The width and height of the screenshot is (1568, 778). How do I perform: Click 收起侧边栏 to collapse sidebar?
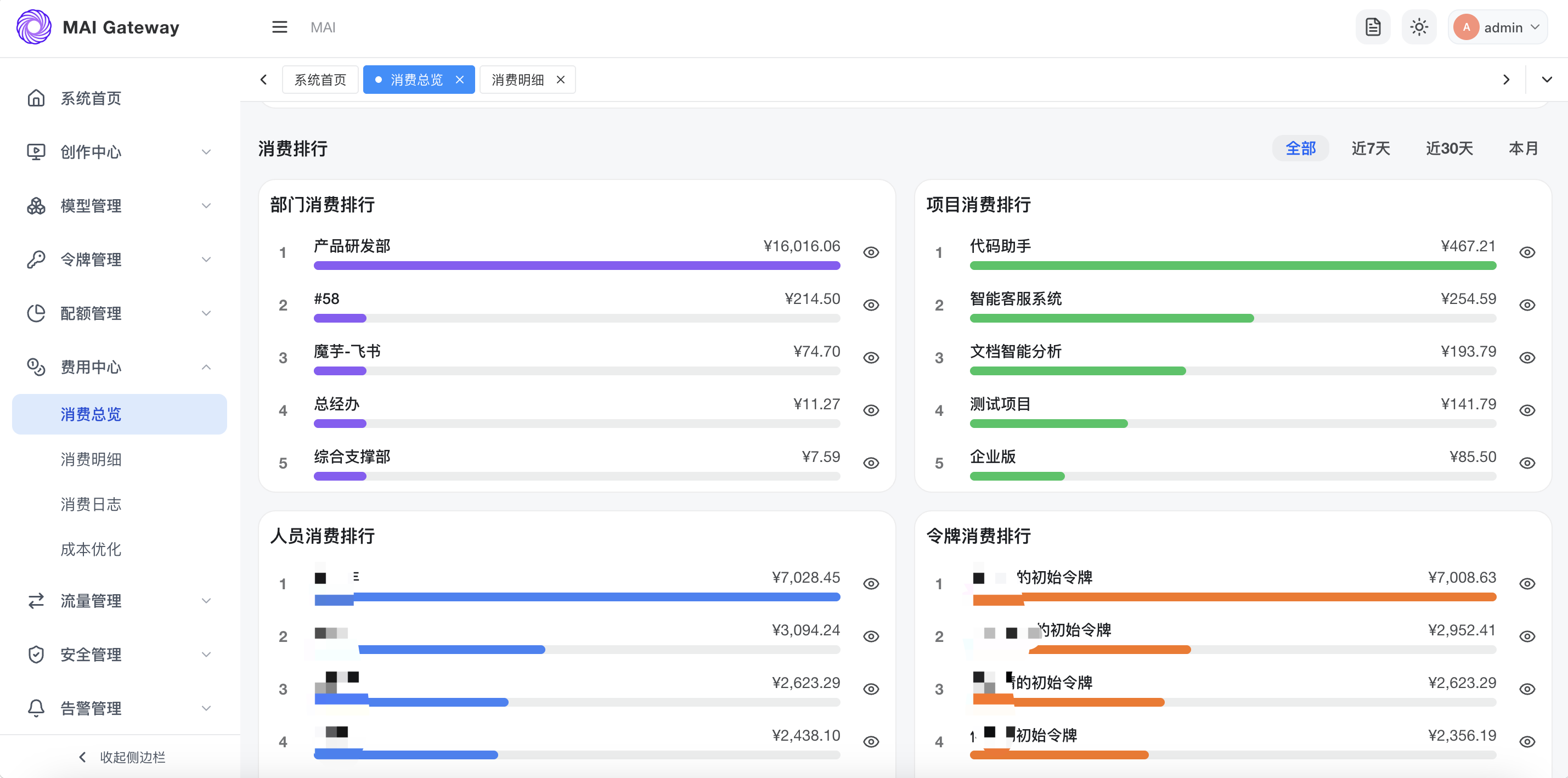[x=122, y=757]
